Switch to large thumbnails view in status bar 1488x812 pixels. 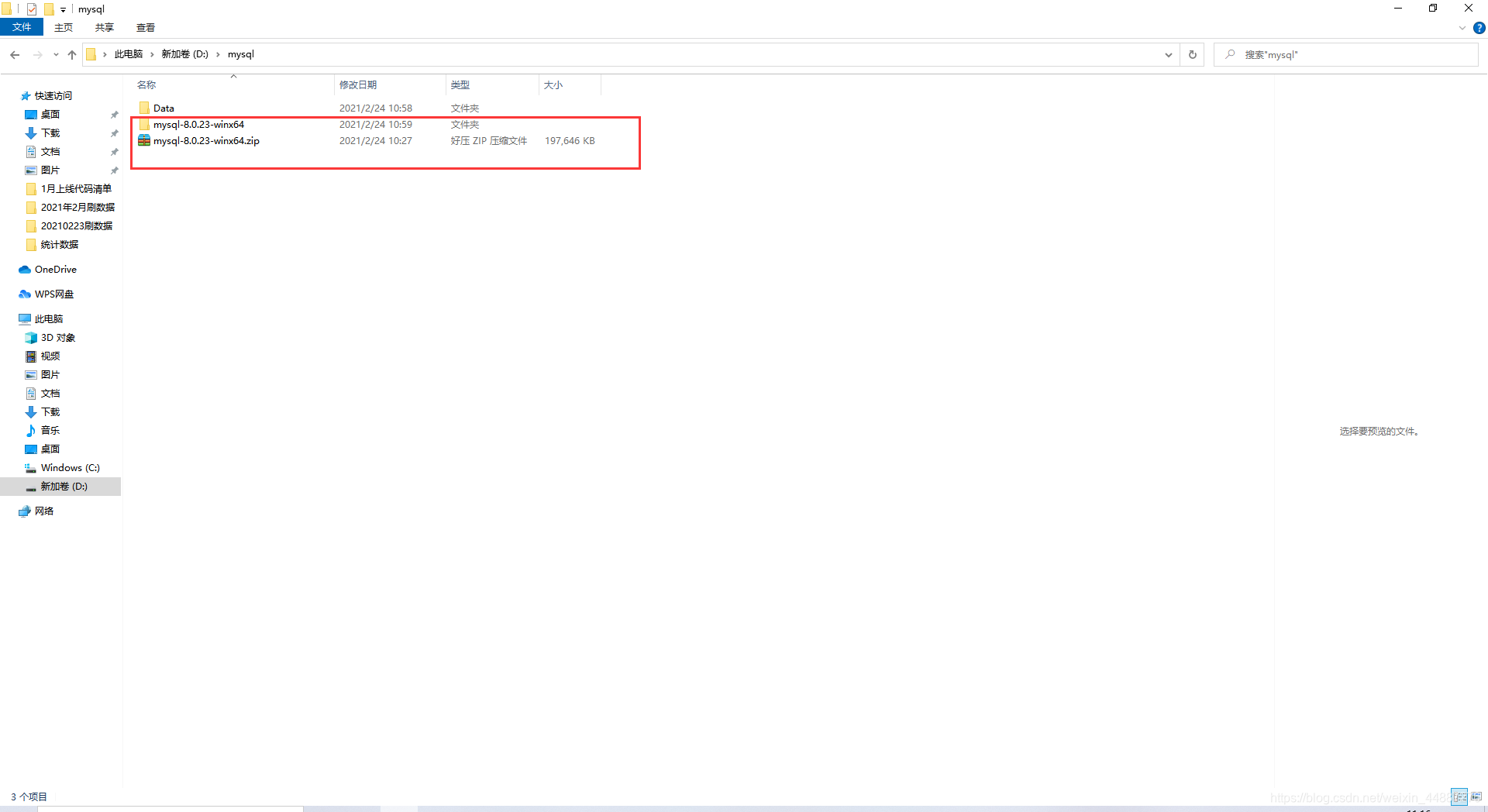coord(1476,797)
